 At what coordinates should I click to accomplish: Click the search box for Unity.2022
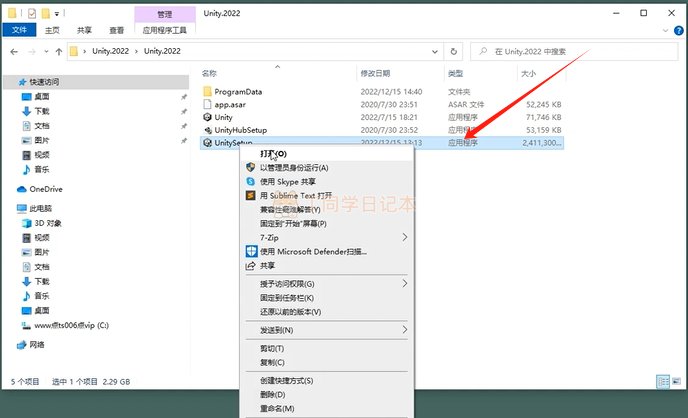click(574, 51)
